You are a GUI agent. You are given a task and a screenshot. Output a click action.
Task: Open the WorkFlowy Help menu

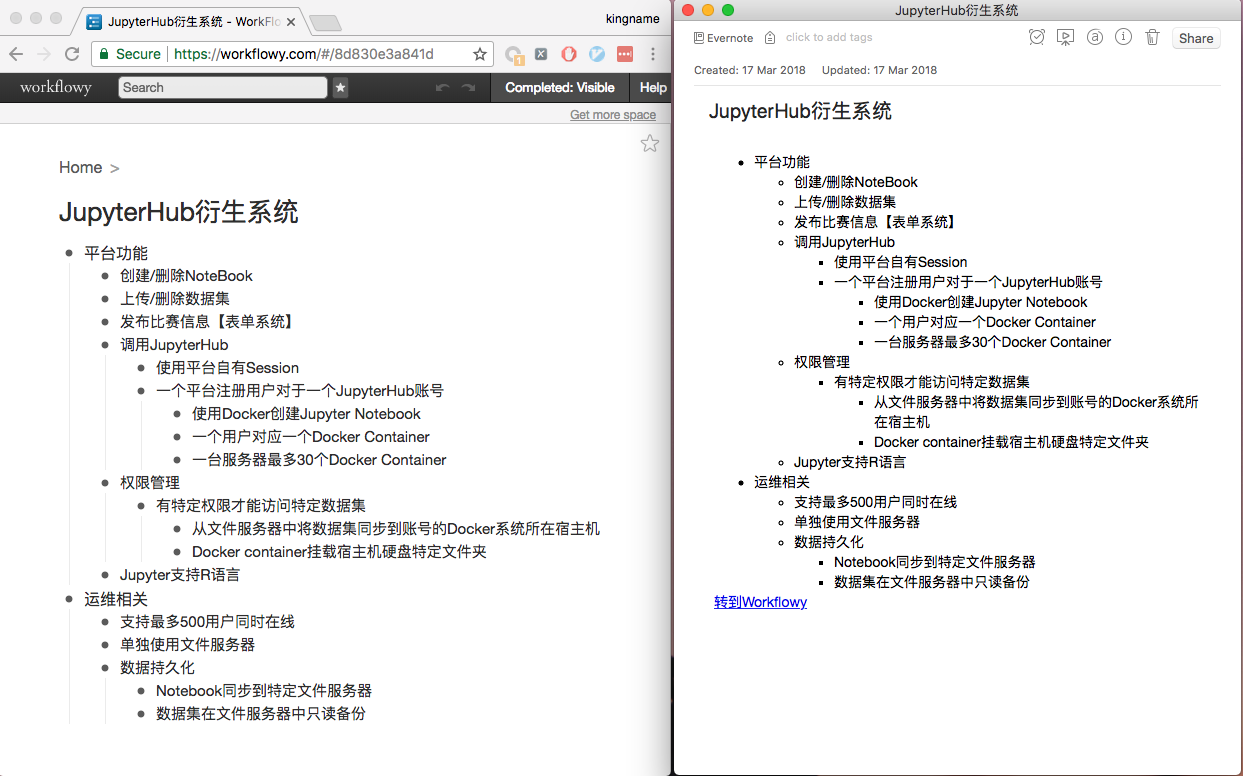653,88
